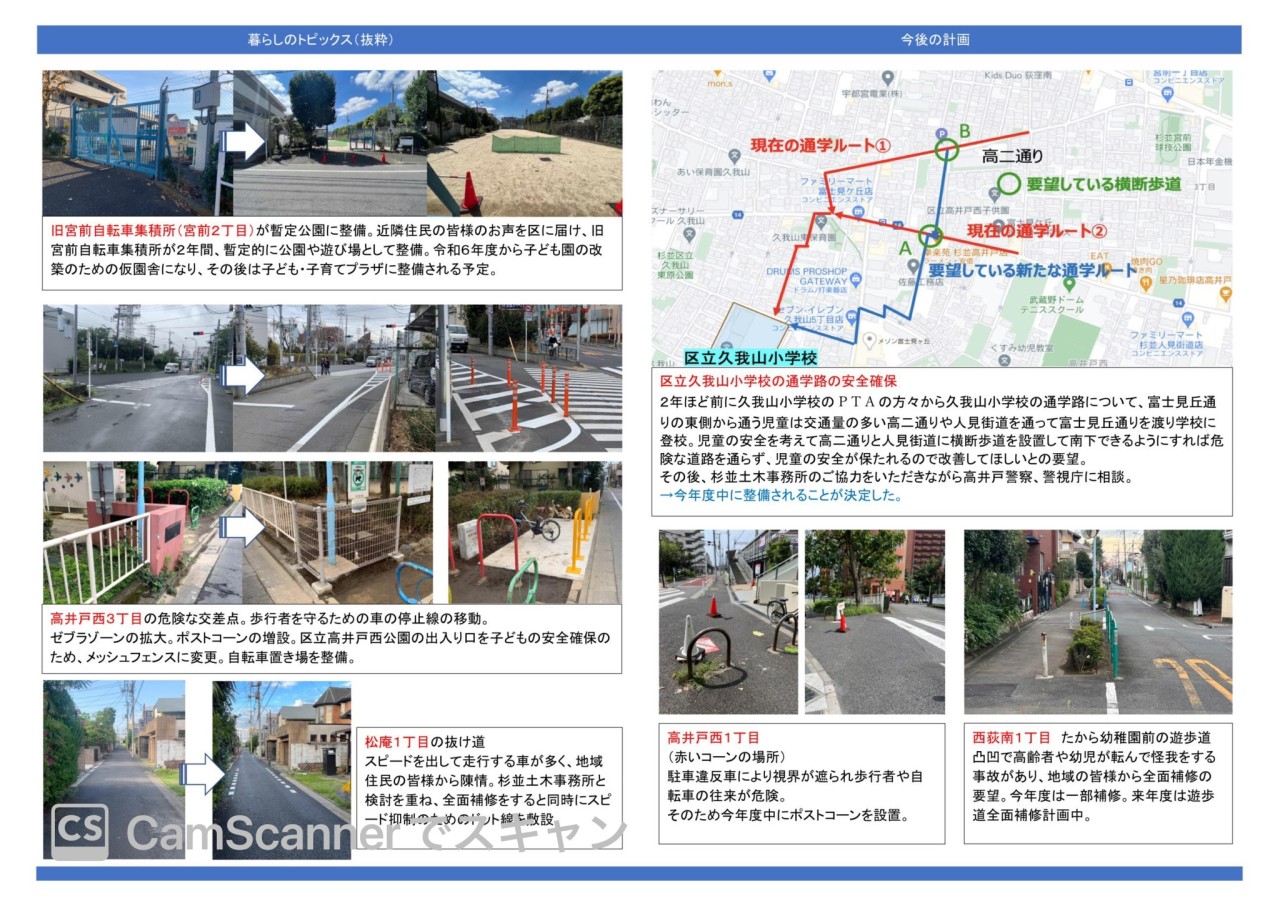Open the 松庵1丁目 before-repair road photo
The width and height of the screenshot is (1280, 906).
pos(114,770)
